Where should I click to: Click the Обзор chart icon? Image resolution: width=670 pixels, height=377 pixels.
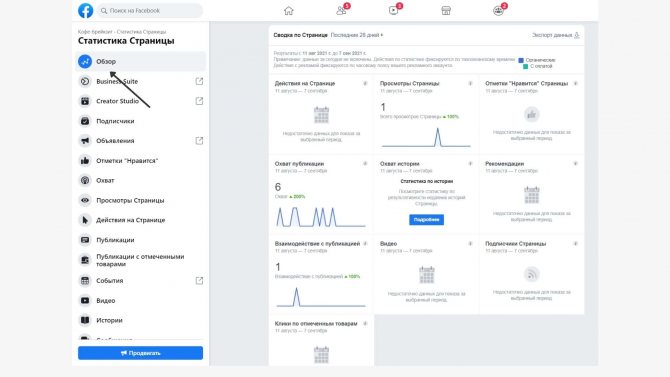point(85,62)
